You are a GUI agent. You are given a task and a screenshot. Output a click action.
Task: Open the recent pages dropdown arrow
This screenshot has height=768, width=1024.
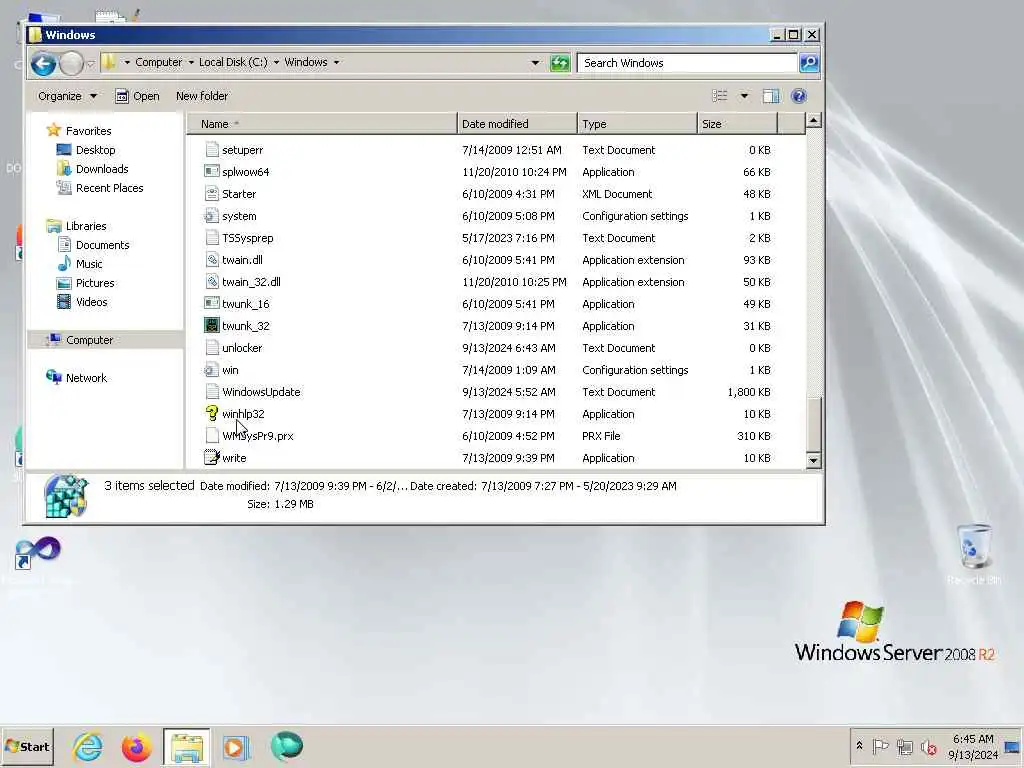coord(91,63)
